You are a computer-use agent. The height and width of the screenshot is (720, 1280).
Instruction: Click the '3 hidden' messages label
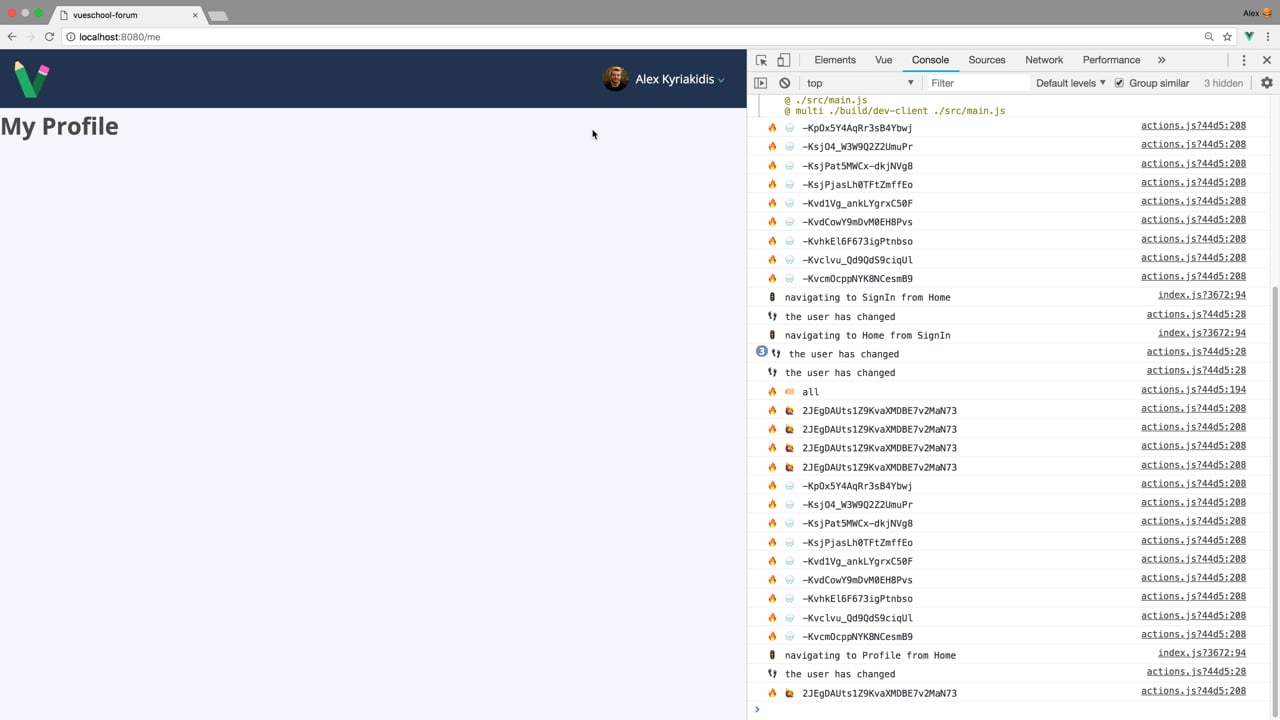click(1223, 83)
